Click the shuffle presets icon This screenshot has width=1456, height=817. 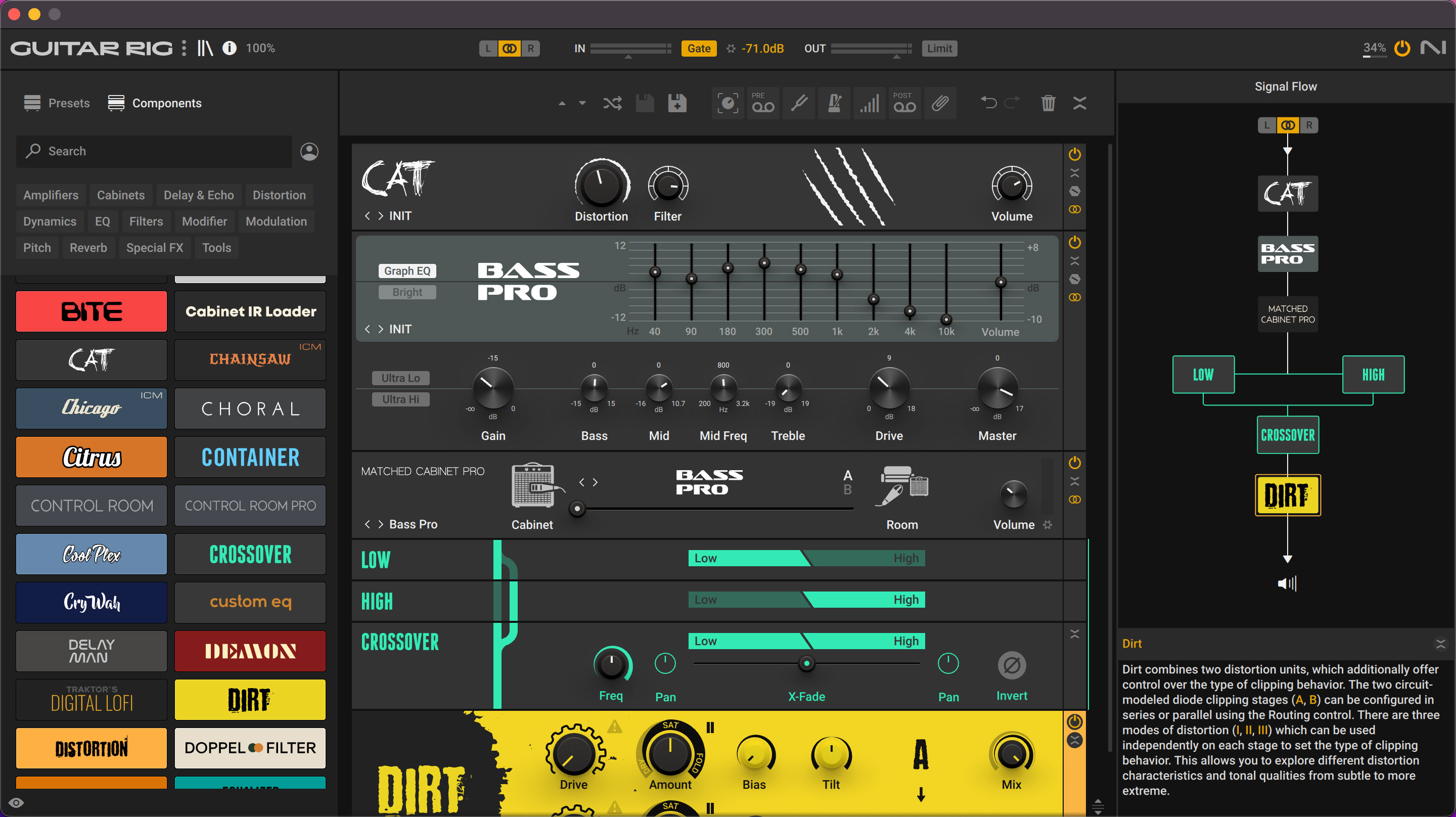tap(612, 103)
